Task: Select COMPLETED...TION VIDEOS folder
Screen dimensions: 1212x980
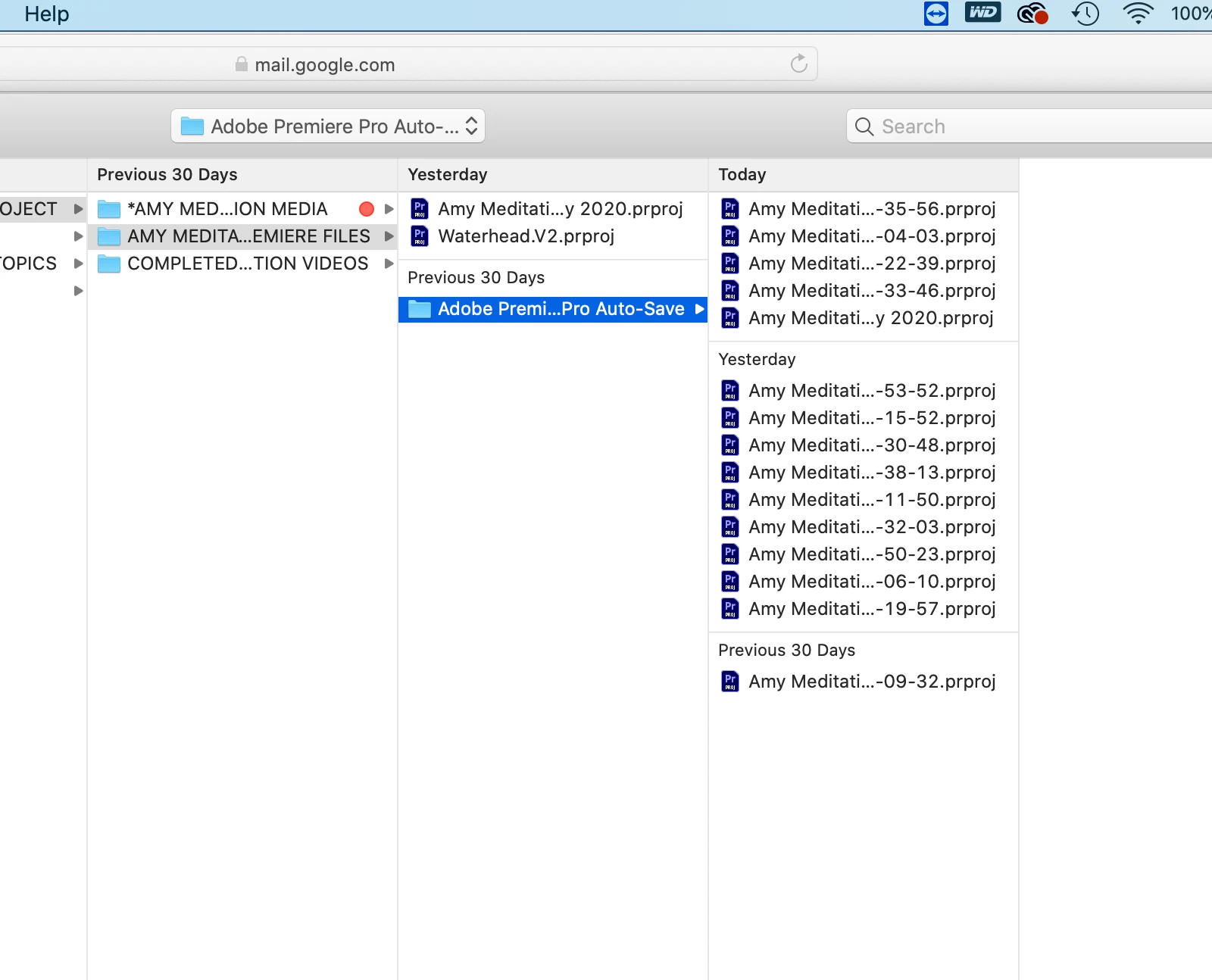Action: pyautogui.click(x=242, y=264)
